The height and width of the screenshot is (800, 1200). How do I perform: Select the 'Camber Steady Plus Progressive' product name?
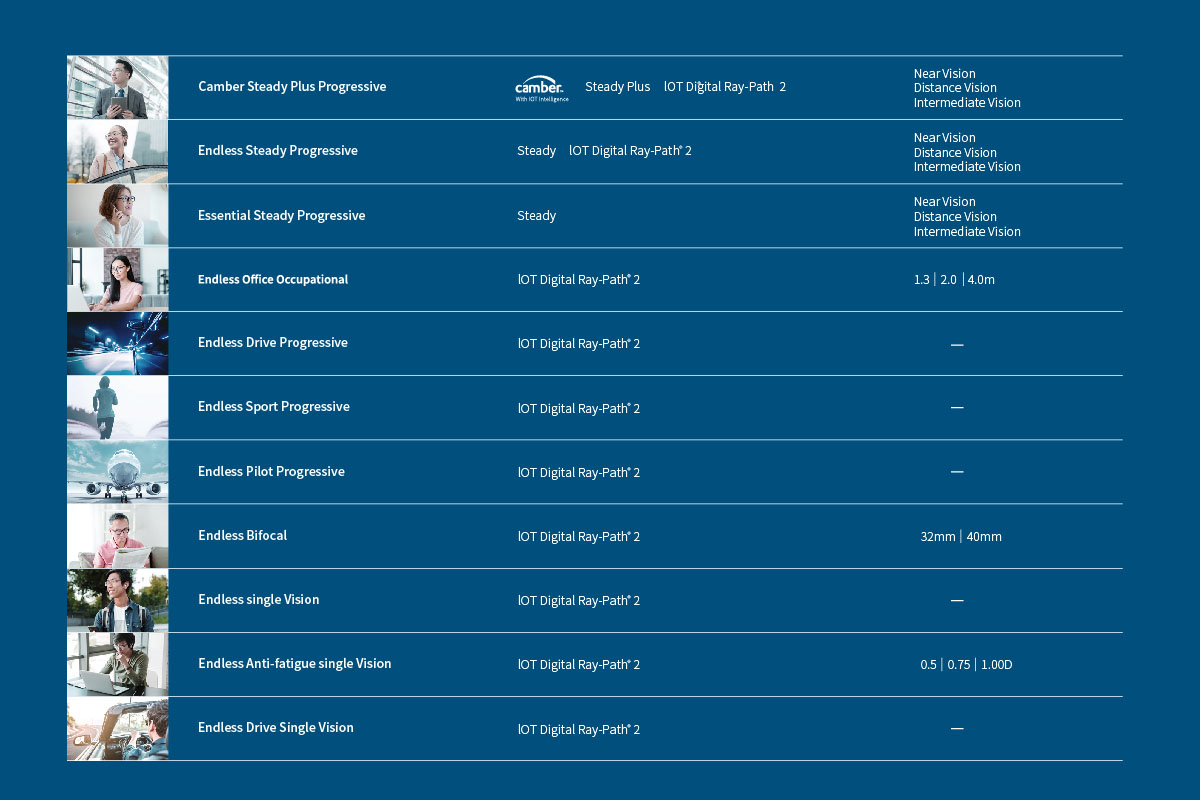pos(292,87)
